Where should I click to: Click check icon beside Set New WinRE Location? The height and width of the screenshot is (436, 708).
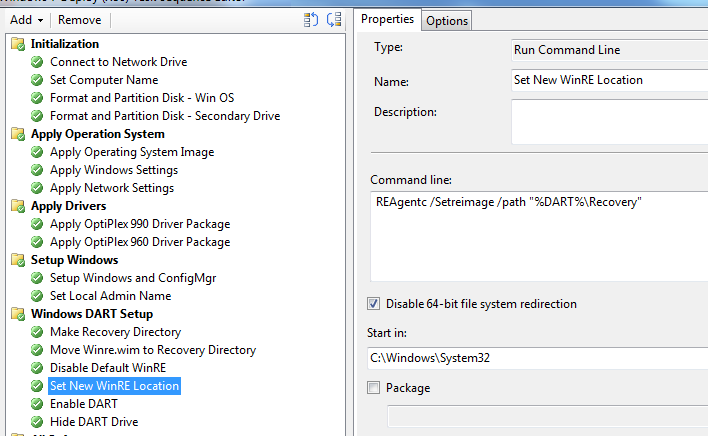[x=37, y=386]
